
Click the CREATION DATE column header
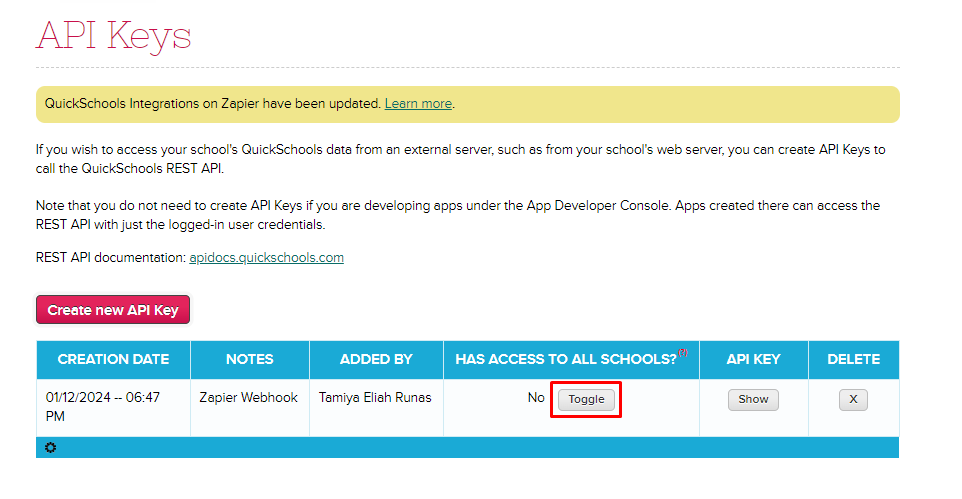click(x=114, y=360)
